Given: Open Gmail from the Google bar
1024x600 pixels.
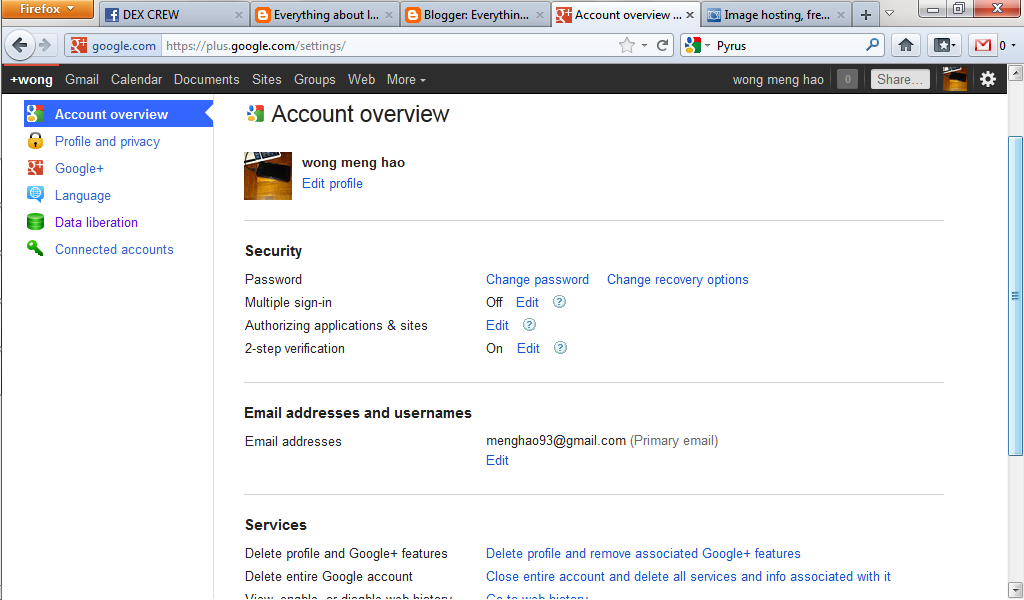Looking at the screenshot, I should point(82,79).
